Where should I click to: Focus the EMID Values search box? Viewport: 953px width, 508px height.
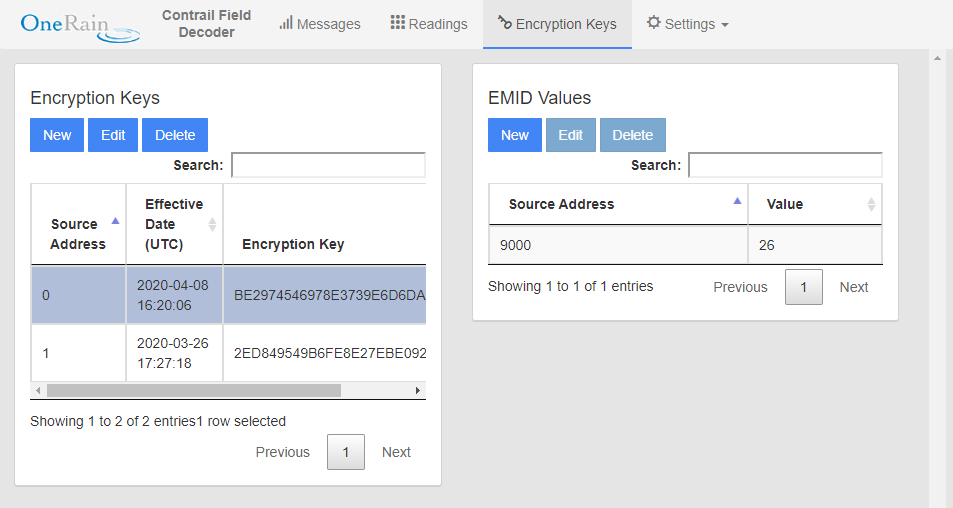(785, 165)
